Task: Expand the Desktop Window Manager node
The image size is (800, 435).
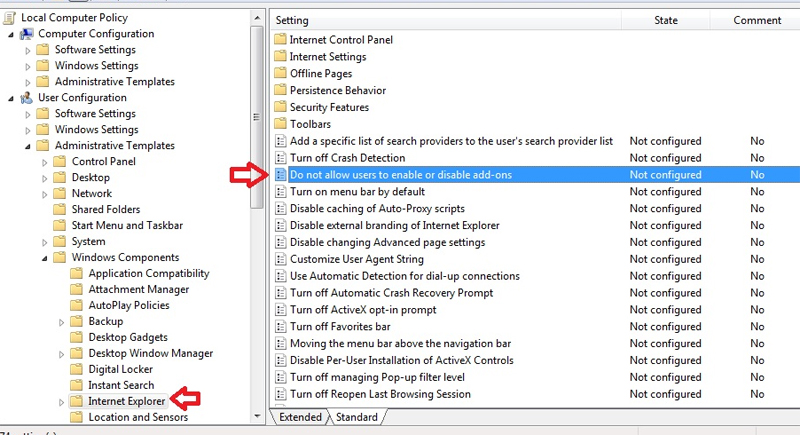Action: [x=61, y=354]
